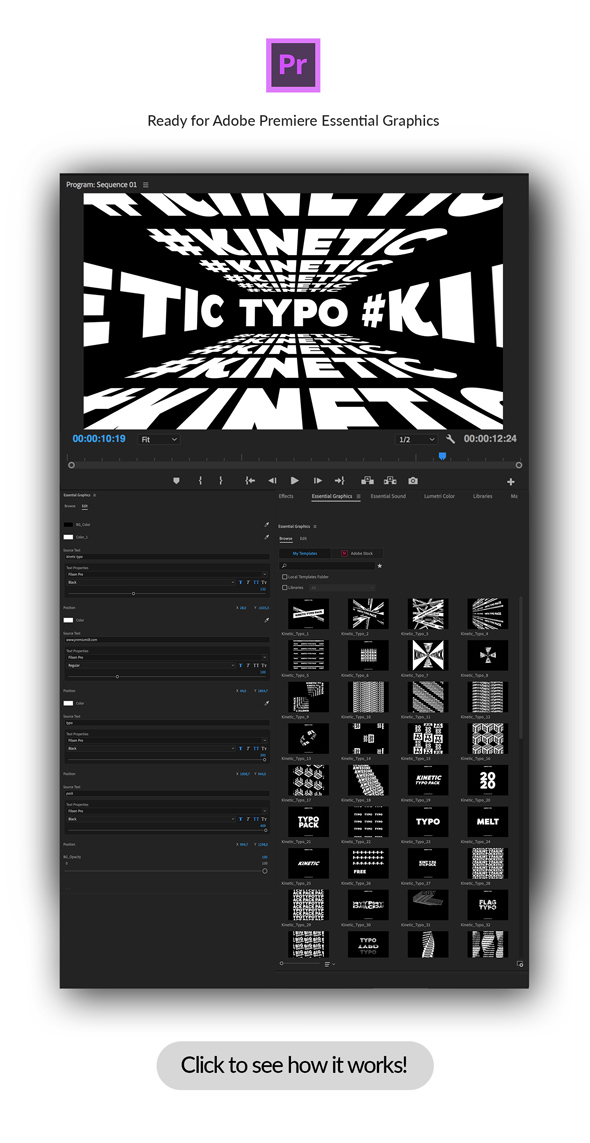Viewport: 590px width, 1143px height.
Task: Switch to the Essential Sound tab
Action: pos(388,496)
